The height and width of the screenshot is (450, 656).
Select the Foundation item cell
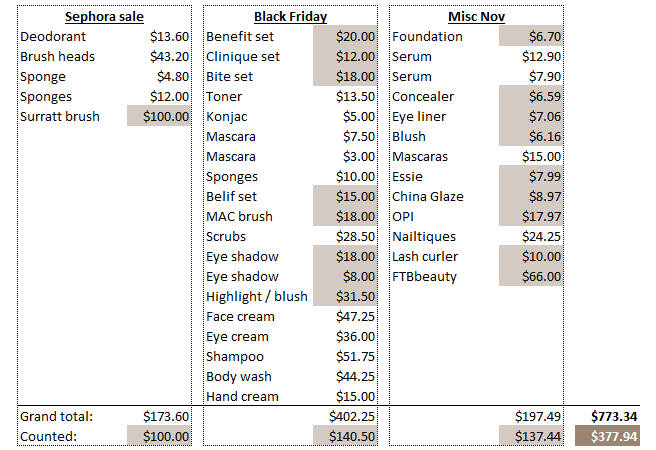click(427, 37)
